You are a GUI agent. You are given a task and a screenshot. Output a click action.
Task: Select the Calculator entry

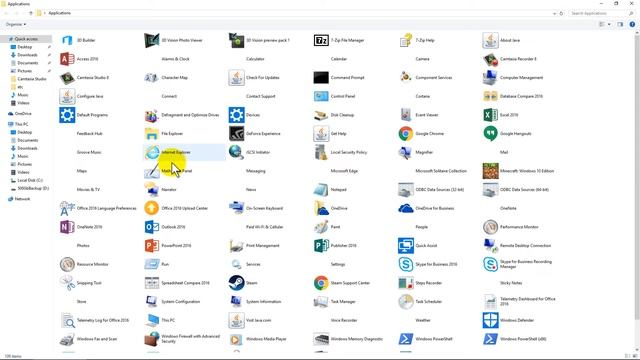pos(255,59)
